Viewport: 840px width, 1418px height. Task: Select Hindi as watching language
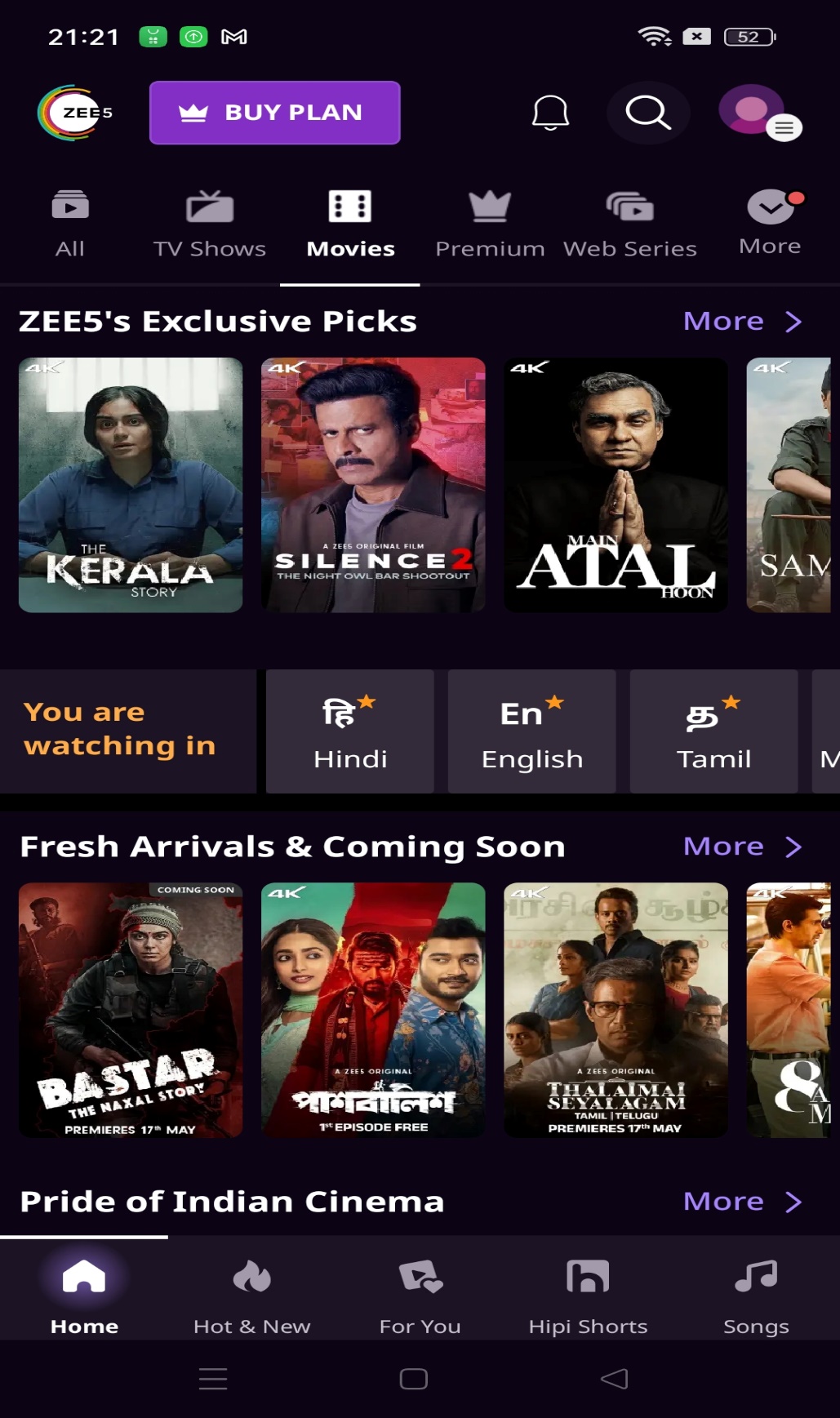350,731
